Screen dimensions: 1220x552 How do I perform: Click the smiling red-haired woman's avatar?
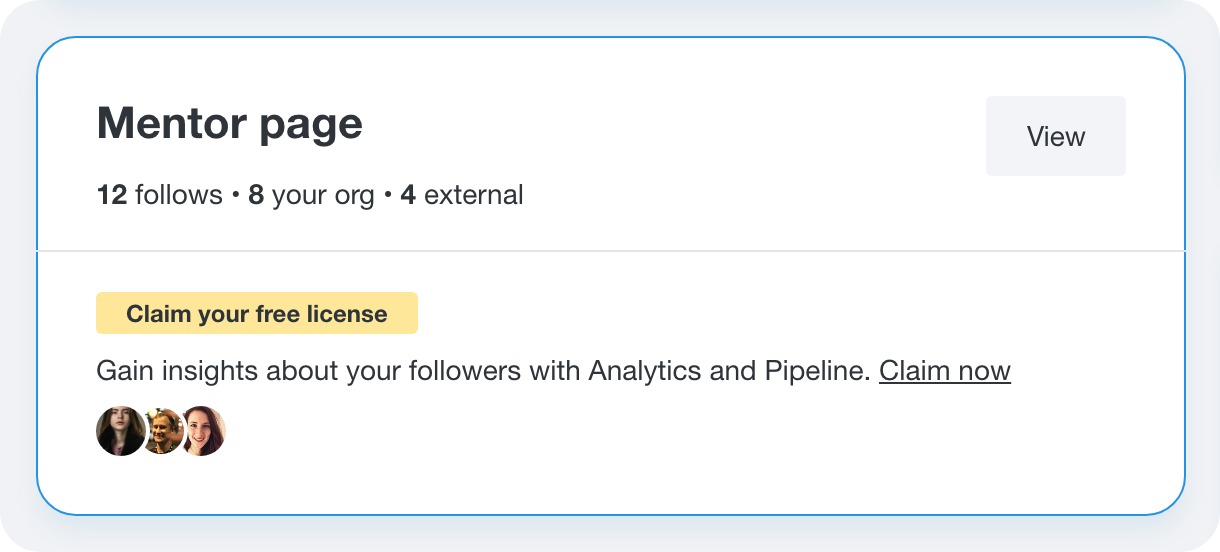(x=203, y=431)
